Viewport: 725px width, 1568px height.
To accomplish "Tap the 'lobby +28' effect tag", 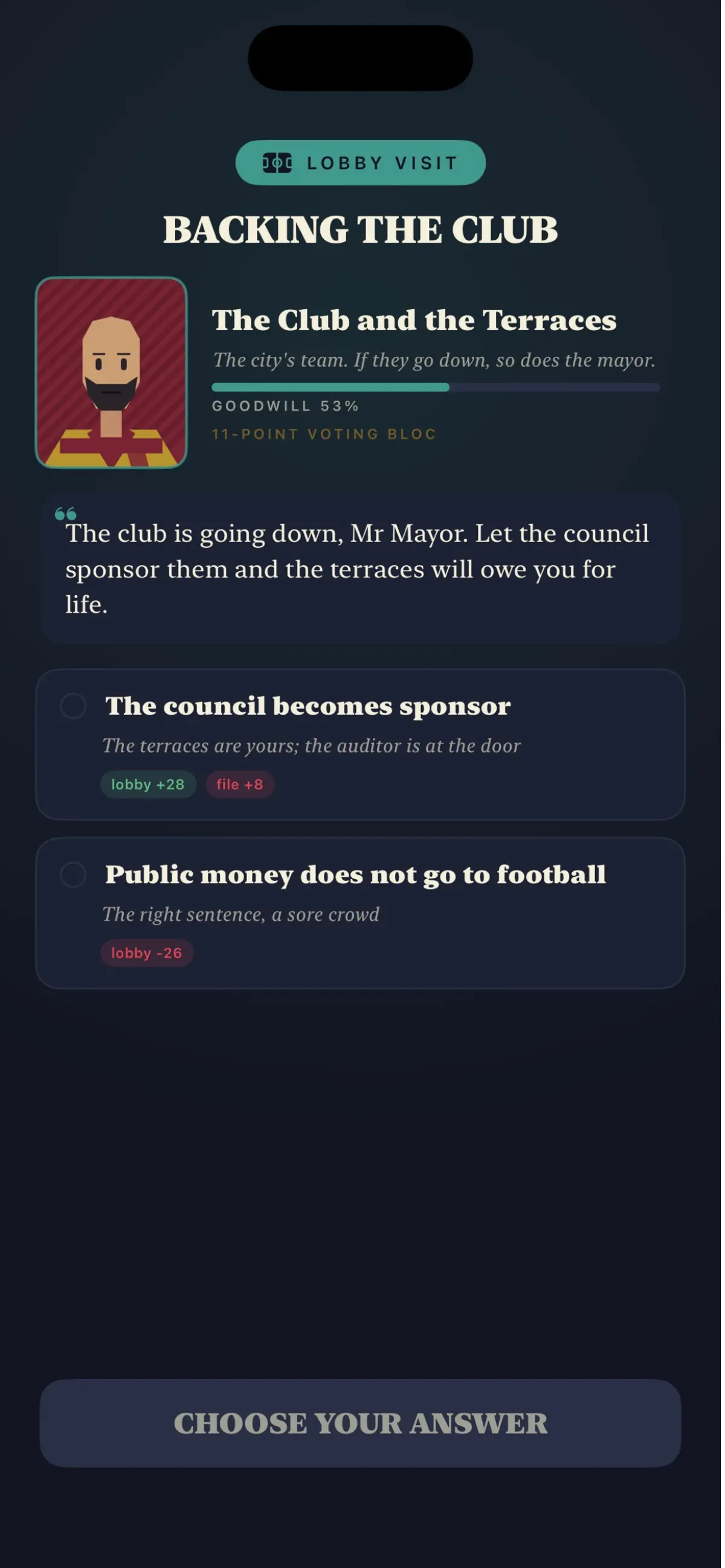I will [148, 785].
